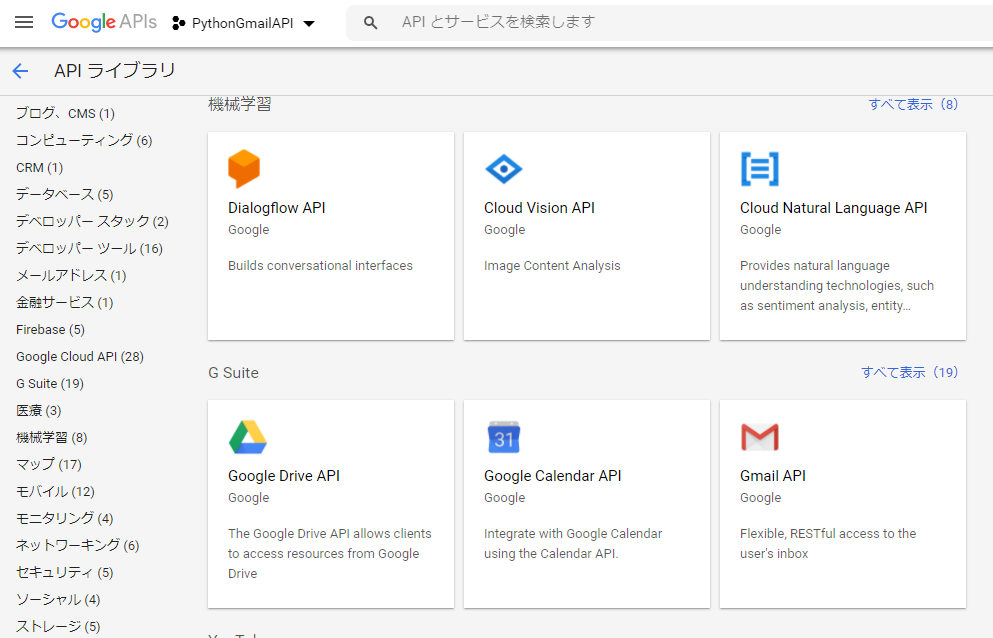Screen dimensions: 993x638
Task: Filter by コンピューティング (6) category
Action: click(84, 141)
